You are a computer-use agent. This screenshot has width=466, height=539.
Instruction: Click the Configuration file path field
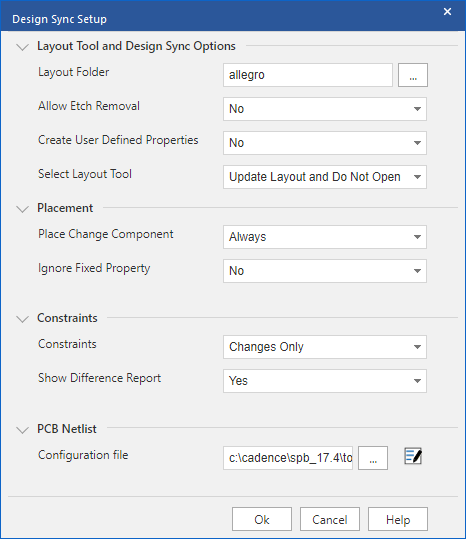(288, 458)
